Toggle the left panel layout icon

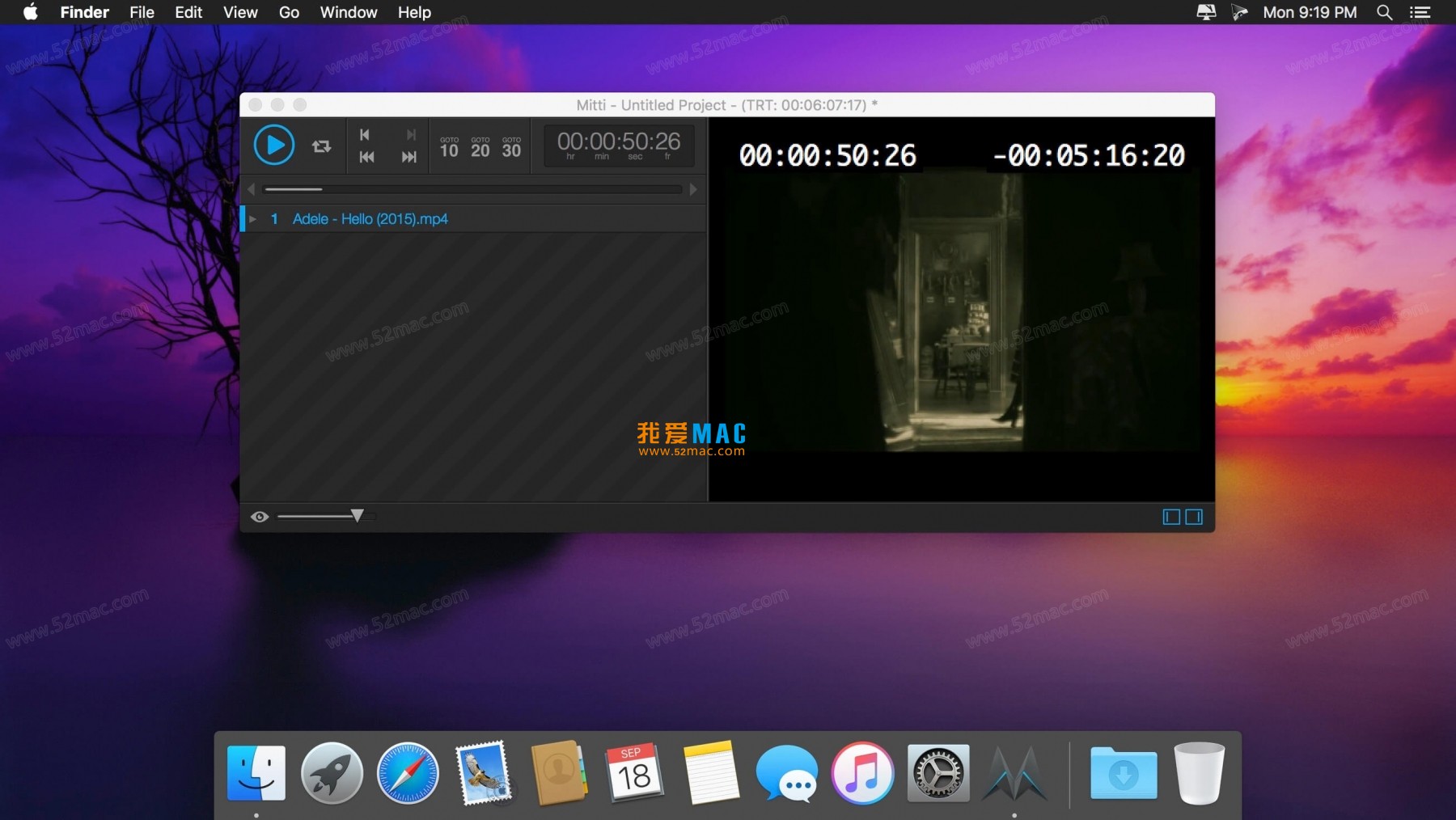pos(1171,517)
